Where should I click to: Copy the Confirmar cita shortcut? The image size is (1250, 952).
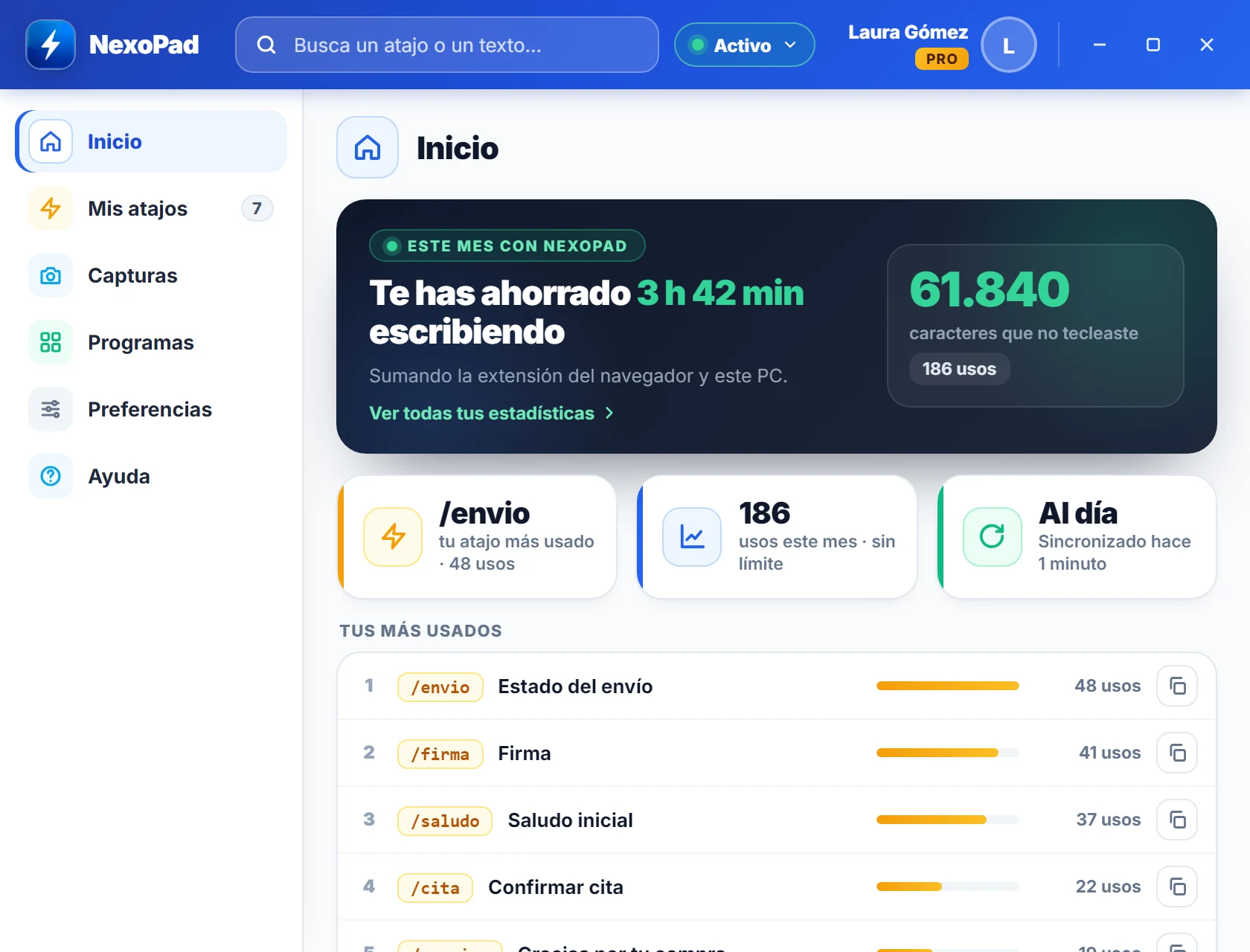[1177, 887]
